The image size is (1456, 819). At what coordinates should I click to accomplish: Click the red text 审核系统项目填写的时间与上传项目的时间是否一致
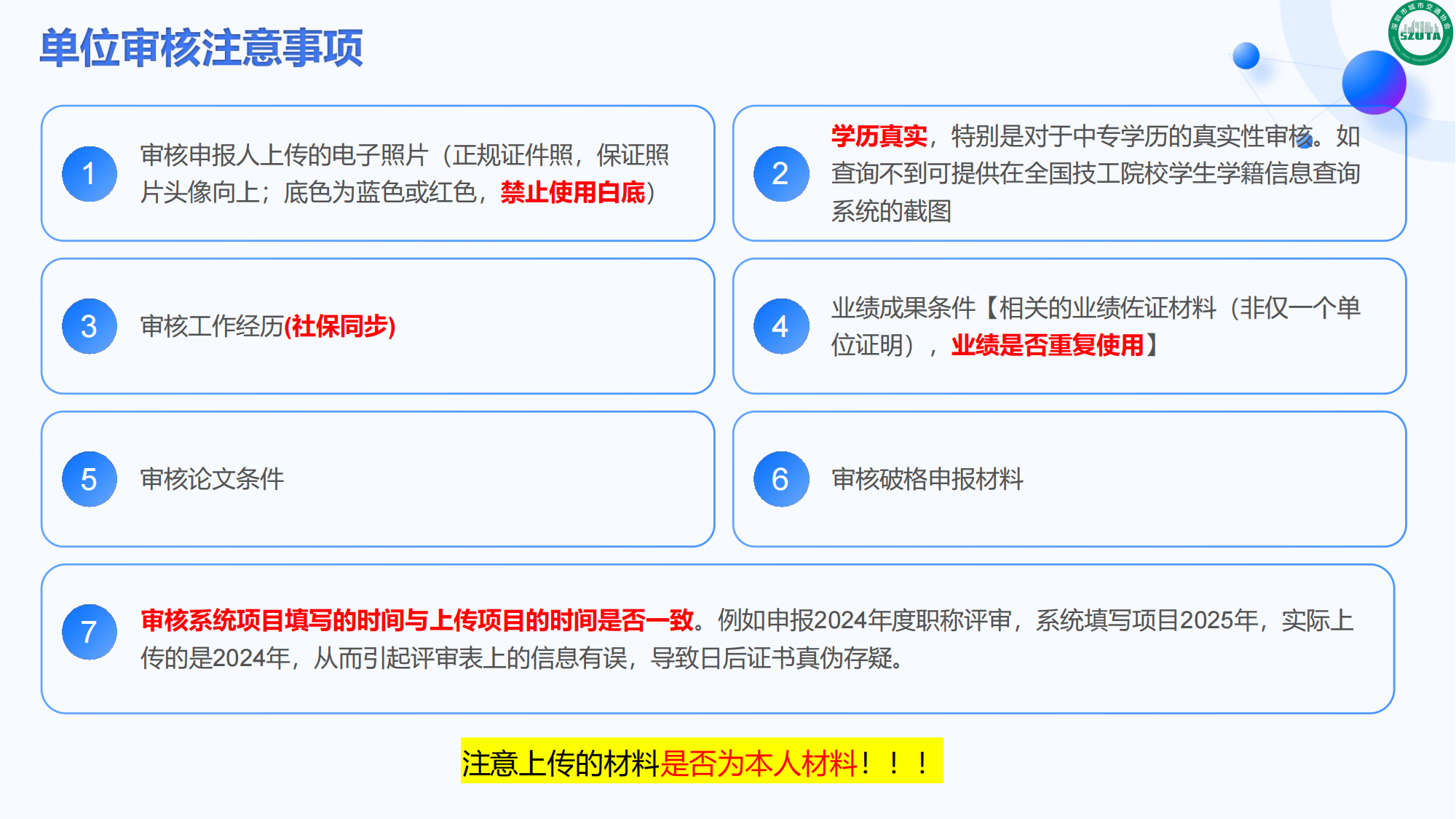(x=417, y=620)
